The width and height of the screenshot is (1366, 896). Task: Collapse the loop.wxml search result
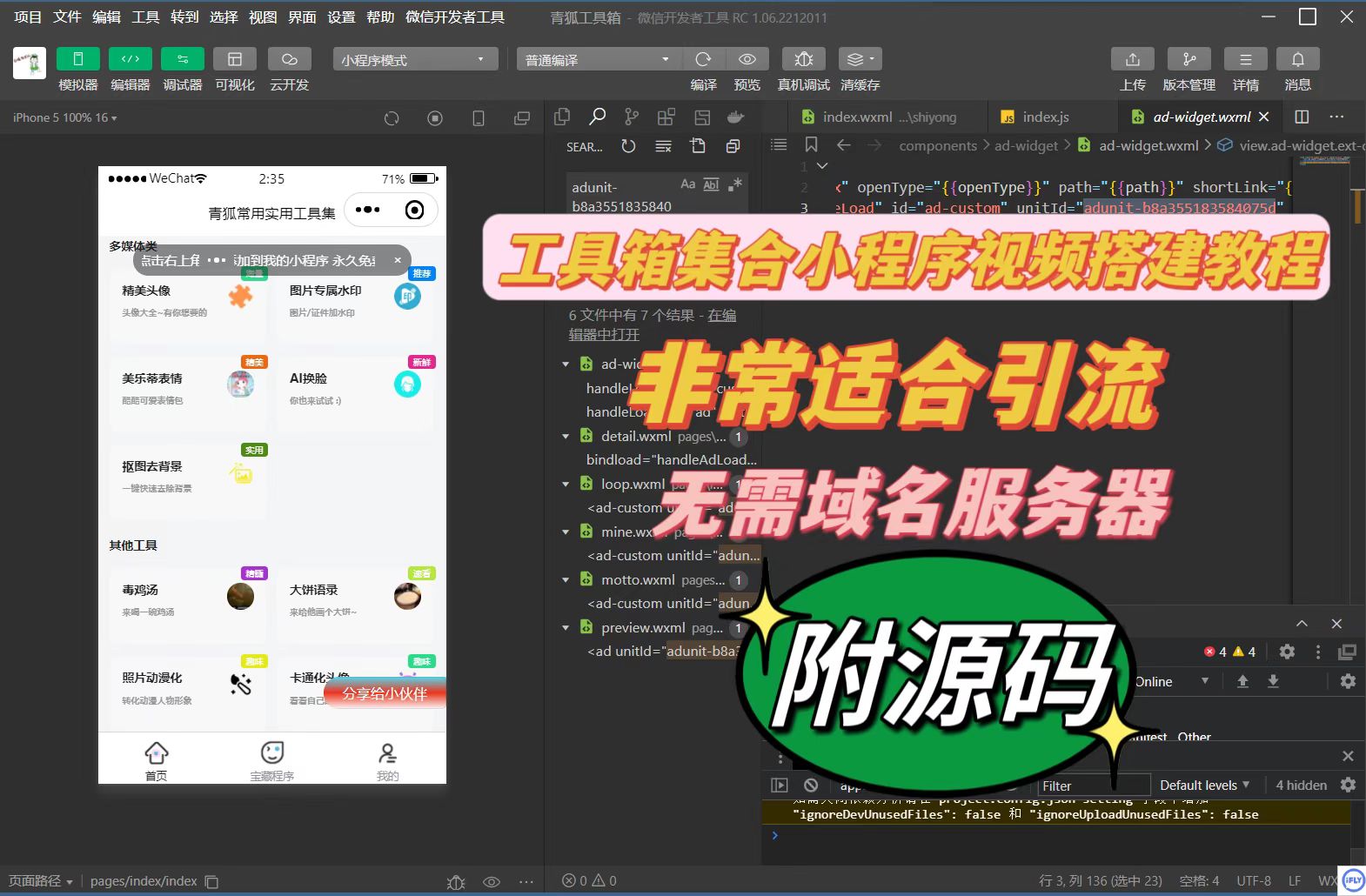pos(566,484)
